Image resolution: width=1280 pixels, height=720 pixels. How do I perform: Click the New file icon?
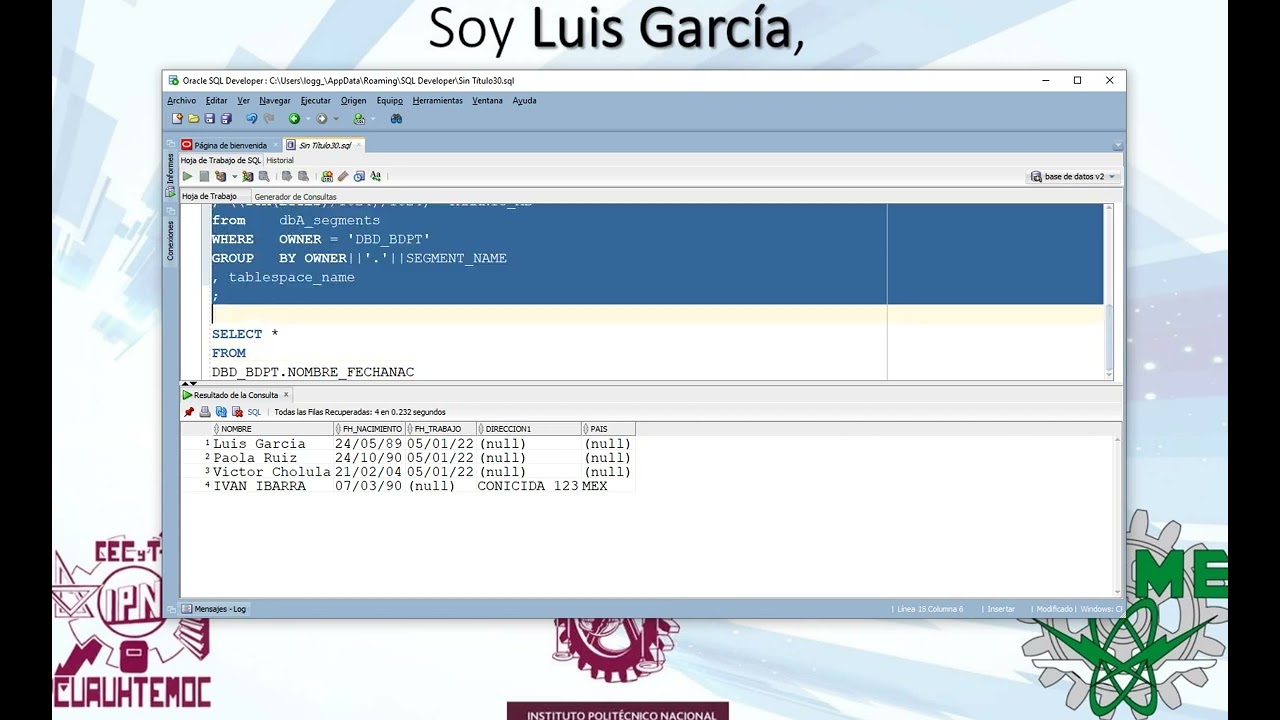177,118
